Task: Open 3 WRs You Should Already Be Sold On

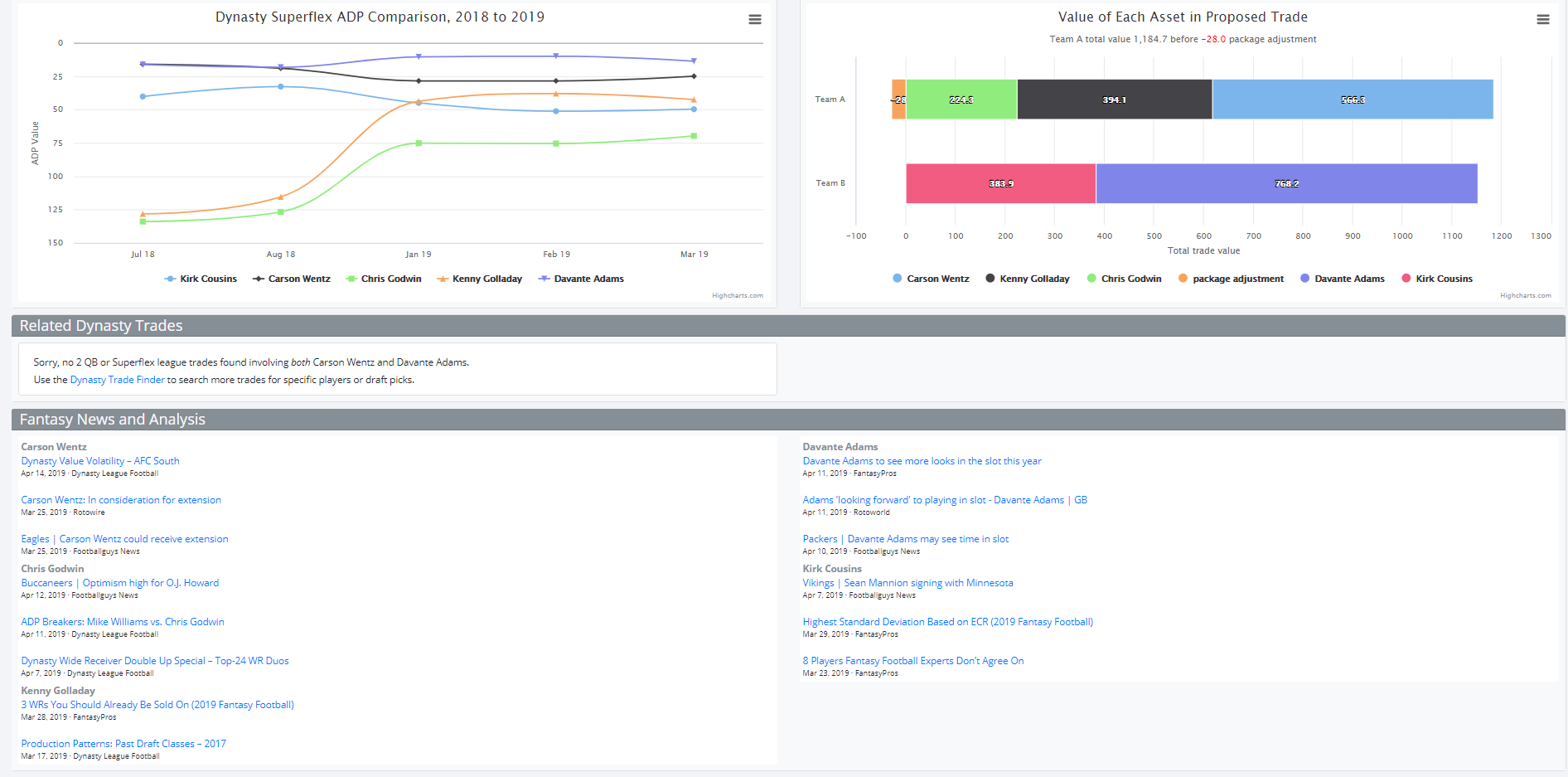Action: coord(157,705)
